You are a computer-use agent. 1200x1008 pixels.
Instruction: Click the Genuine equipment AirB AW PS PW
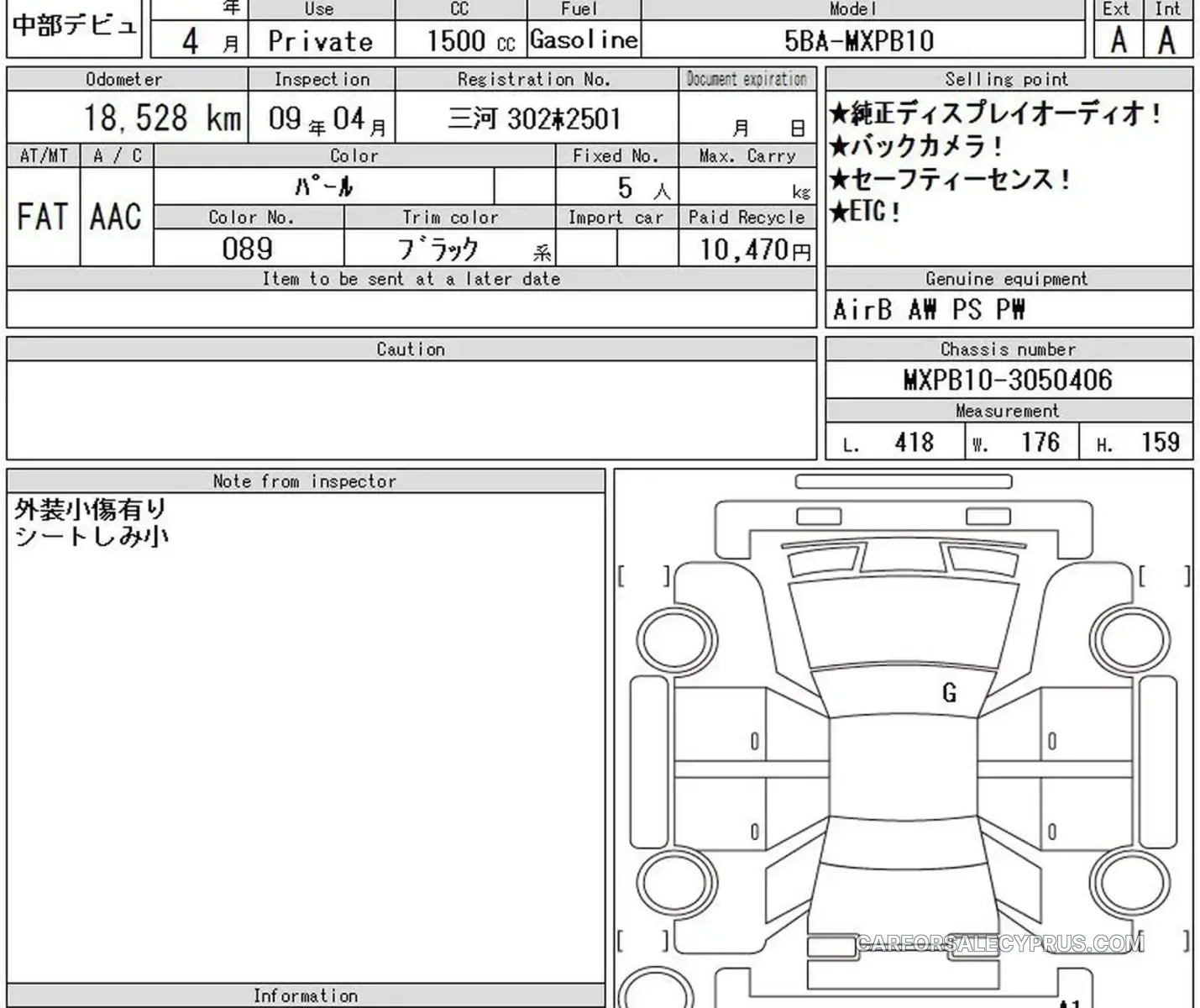tap(929, 310)
